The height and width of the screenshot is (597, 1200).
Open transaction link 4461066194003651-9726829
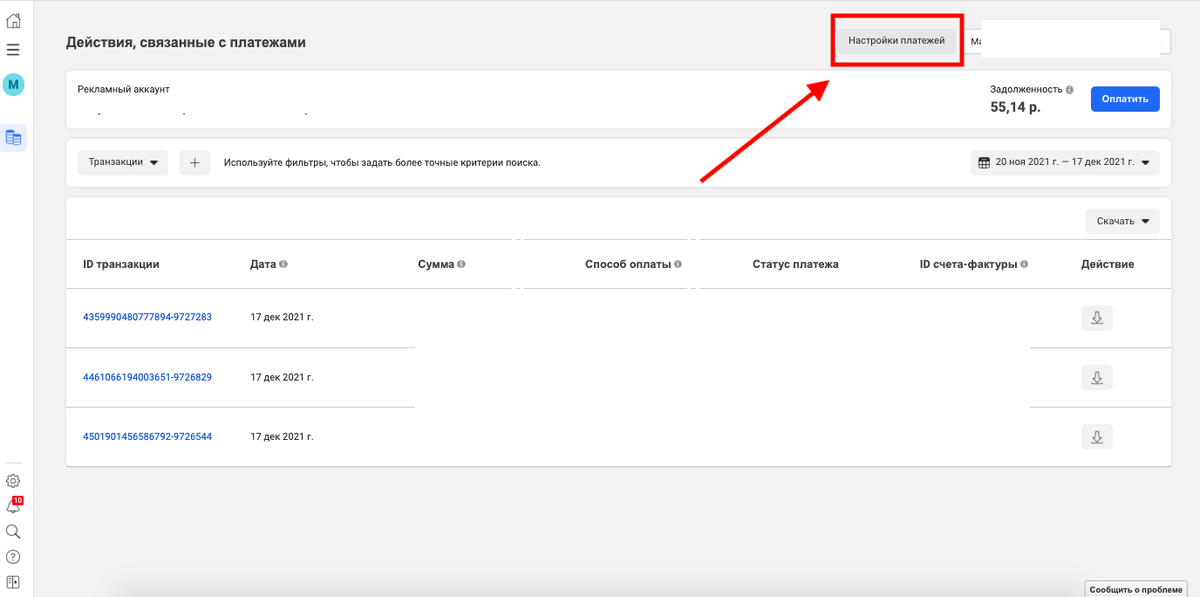[x=147, y=377]
